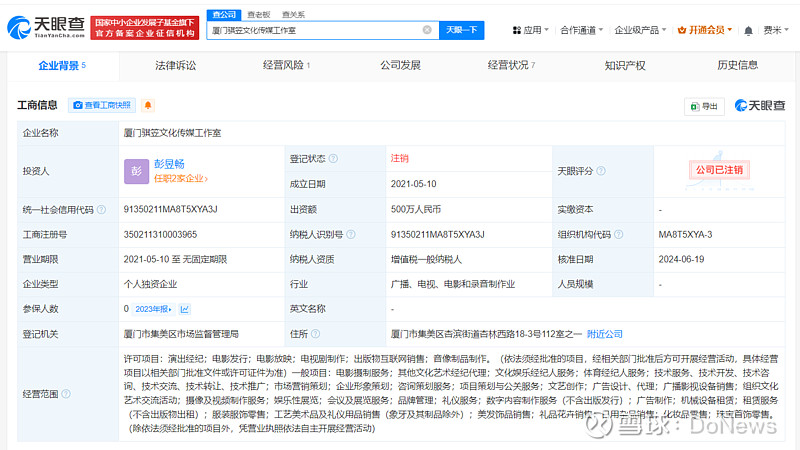Select the 查老板 search tab
Screen dimensions: 800x450
click(x=259, y=15)
